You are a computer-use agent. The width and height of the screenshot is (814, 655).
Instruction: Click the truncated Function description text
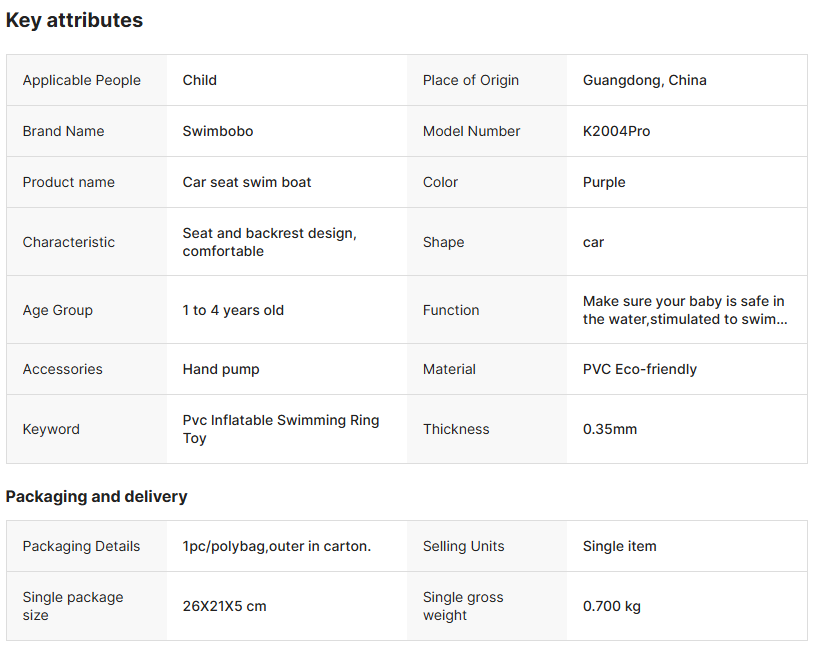(x=684, y=310)
